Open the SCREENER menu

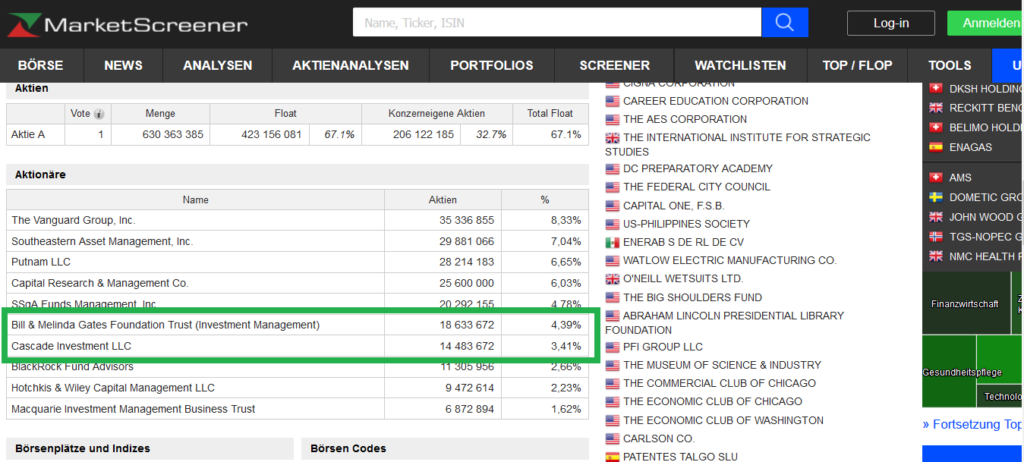click(615, 65)
